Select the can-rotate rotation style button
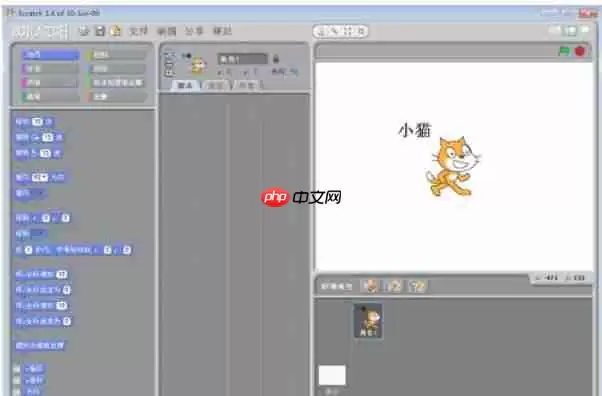The image size is (602, 396). coord(169,56)
